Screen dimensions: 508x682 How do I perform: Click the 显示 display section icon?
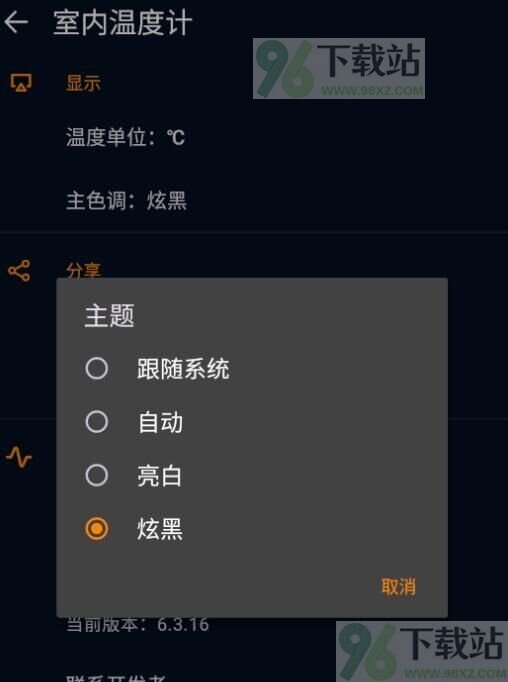pos(20,83)
